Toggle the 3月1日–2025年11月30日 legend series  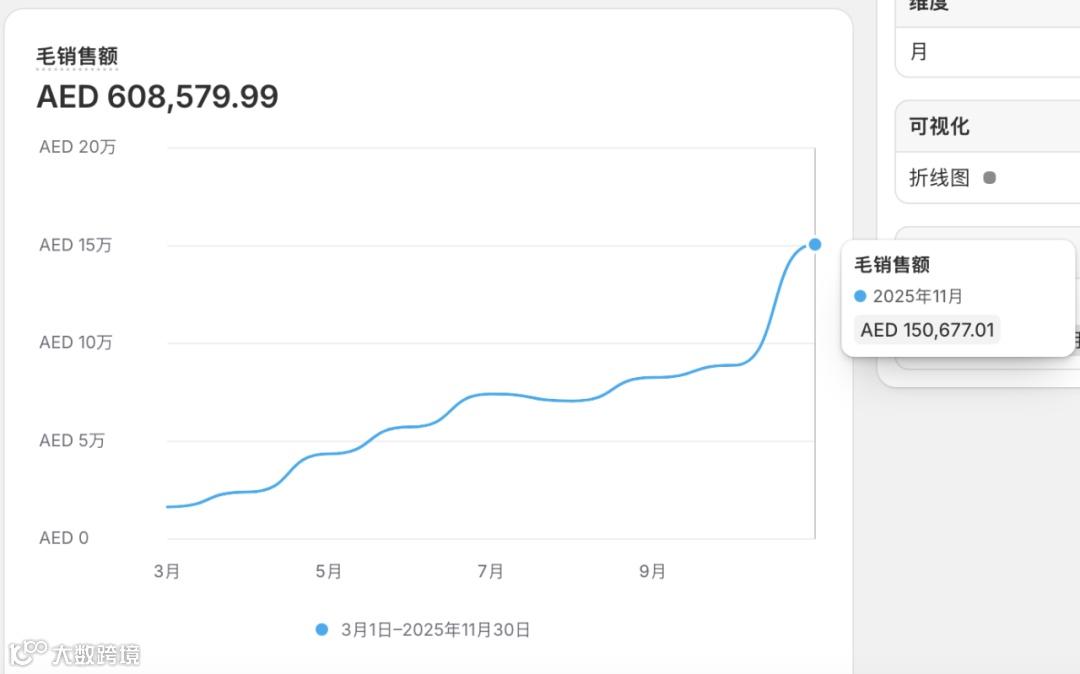pos(435,629)
